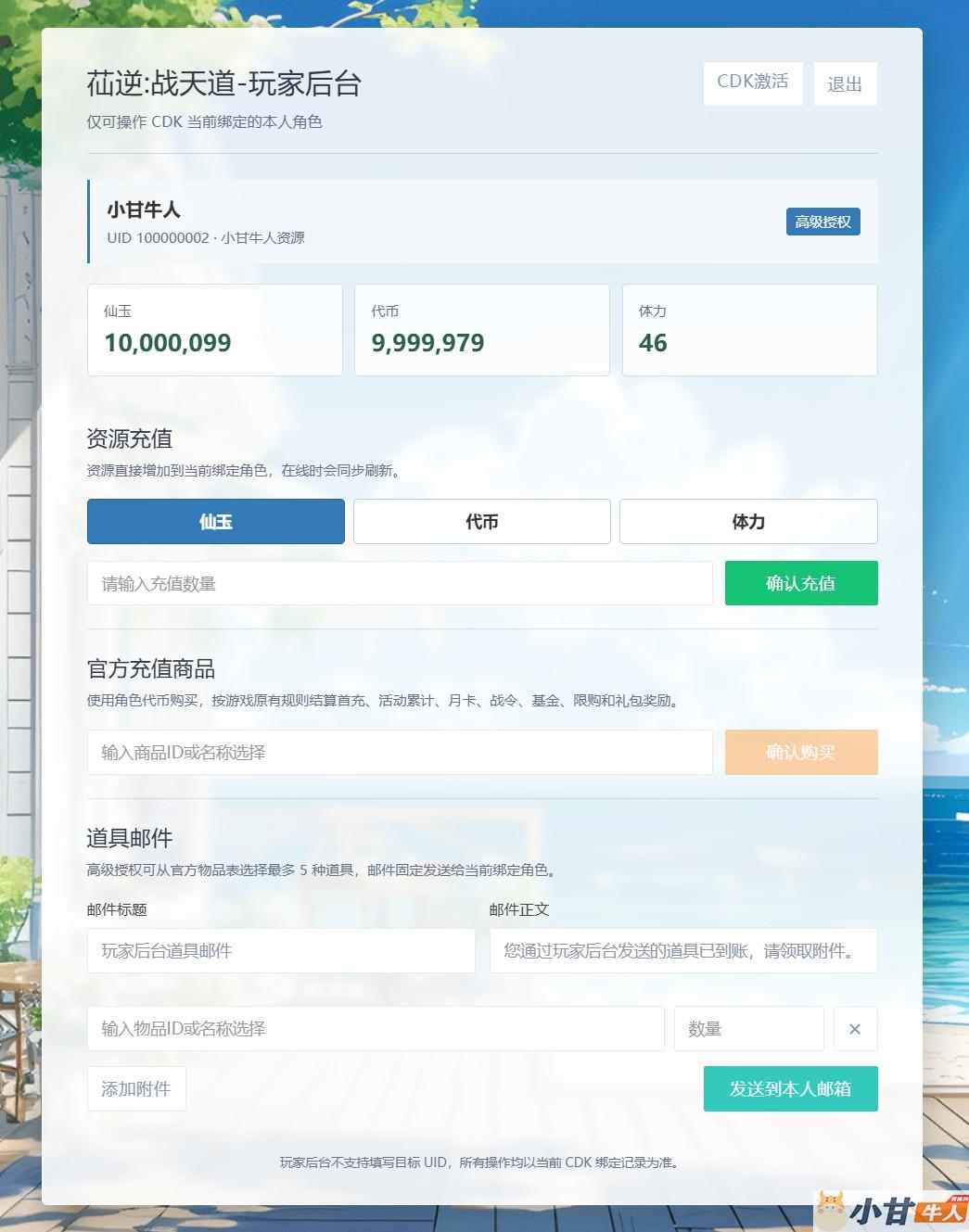The image size is (969, 1232).
Task: Select the 体力 resource tab
Action: coord(748,521)
